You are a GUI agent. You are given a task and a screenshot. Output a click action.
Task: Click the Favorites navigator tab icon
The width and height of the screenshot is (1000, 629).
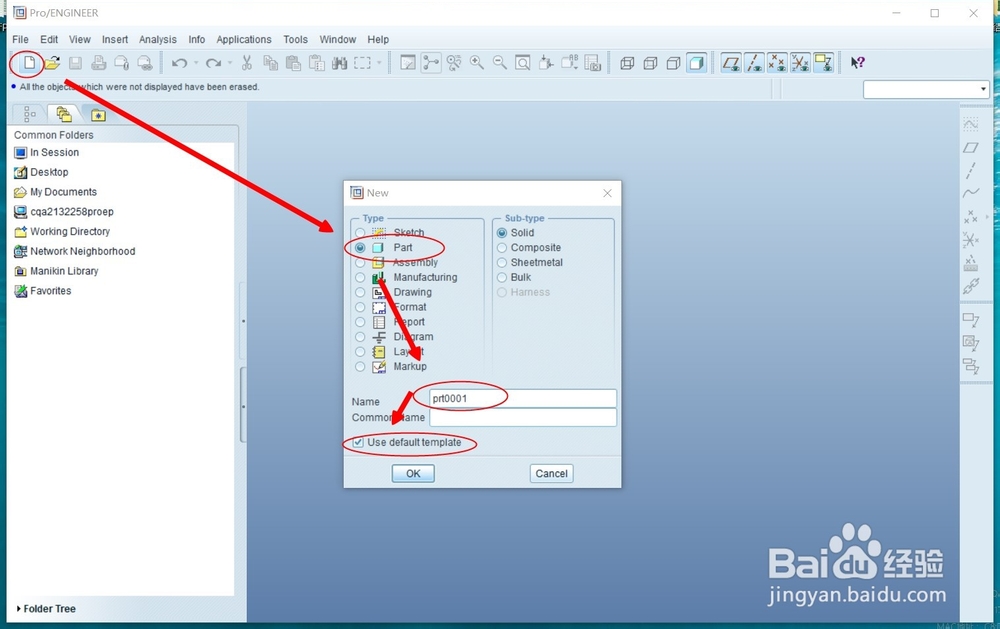(98, 115)
